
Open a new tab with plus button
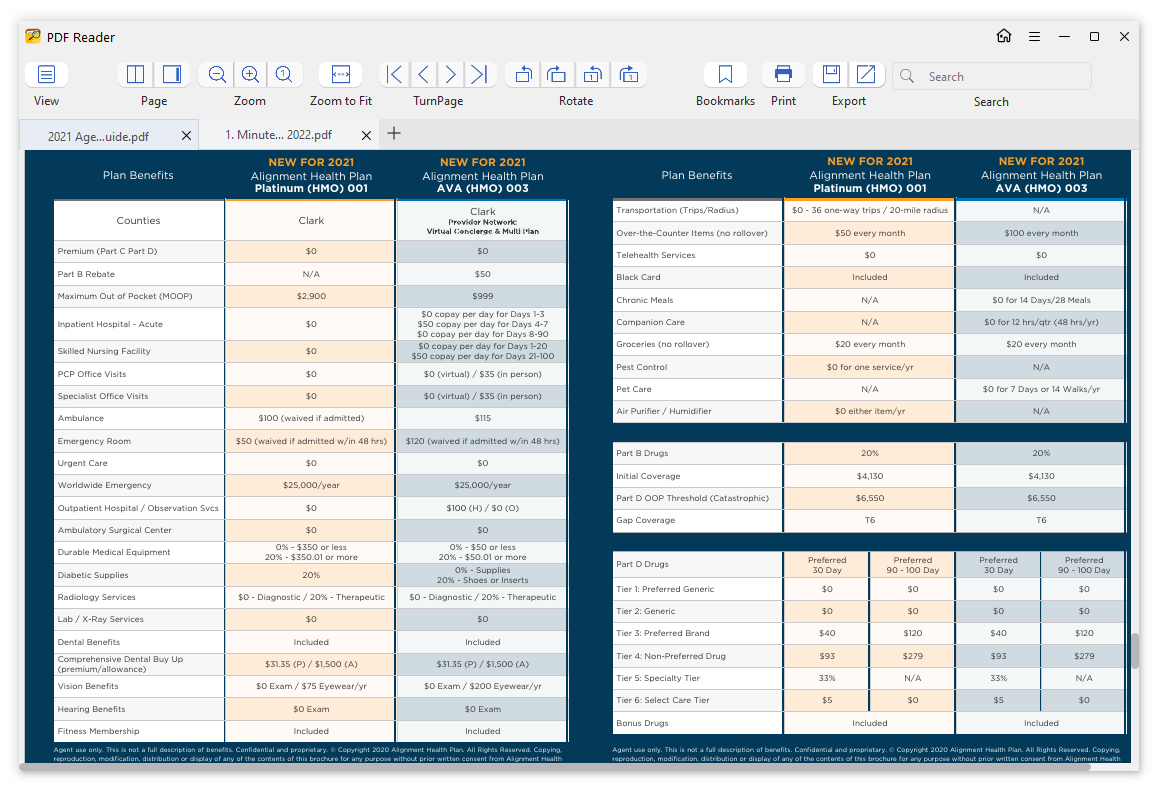394,133
